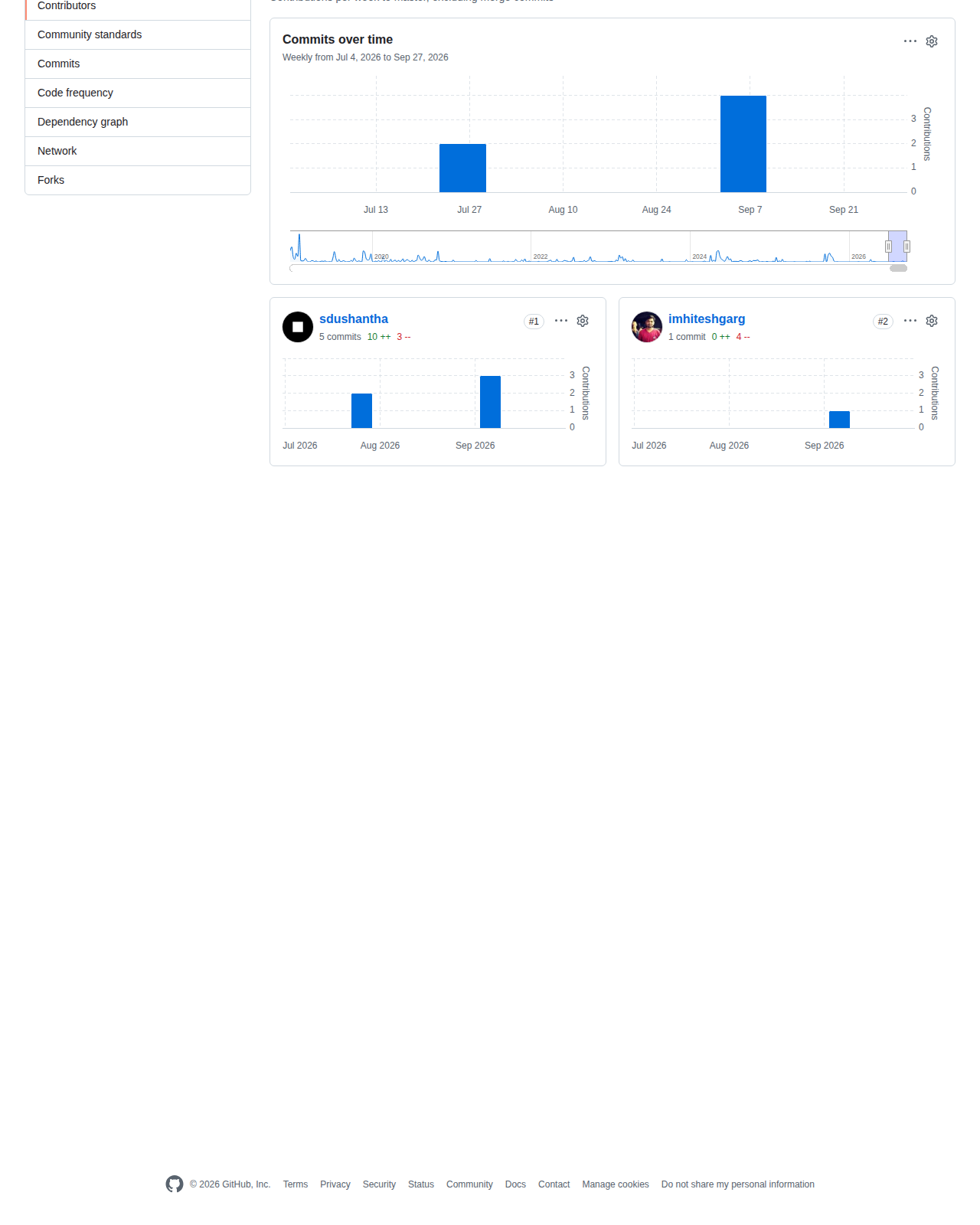Click the #2 rank badge
This screenshot has width=980, height=1225.
coord(883,322)
